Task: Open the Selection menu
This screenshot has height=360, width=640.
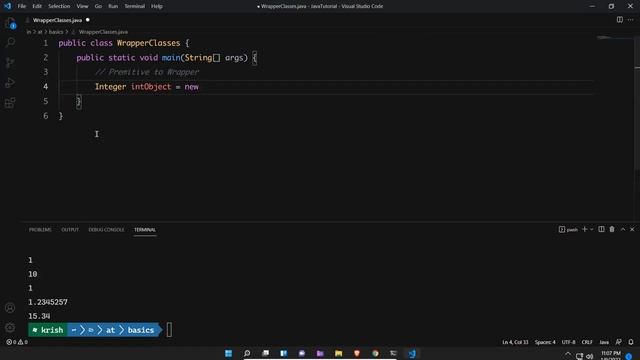Action: tap(59, 6)
